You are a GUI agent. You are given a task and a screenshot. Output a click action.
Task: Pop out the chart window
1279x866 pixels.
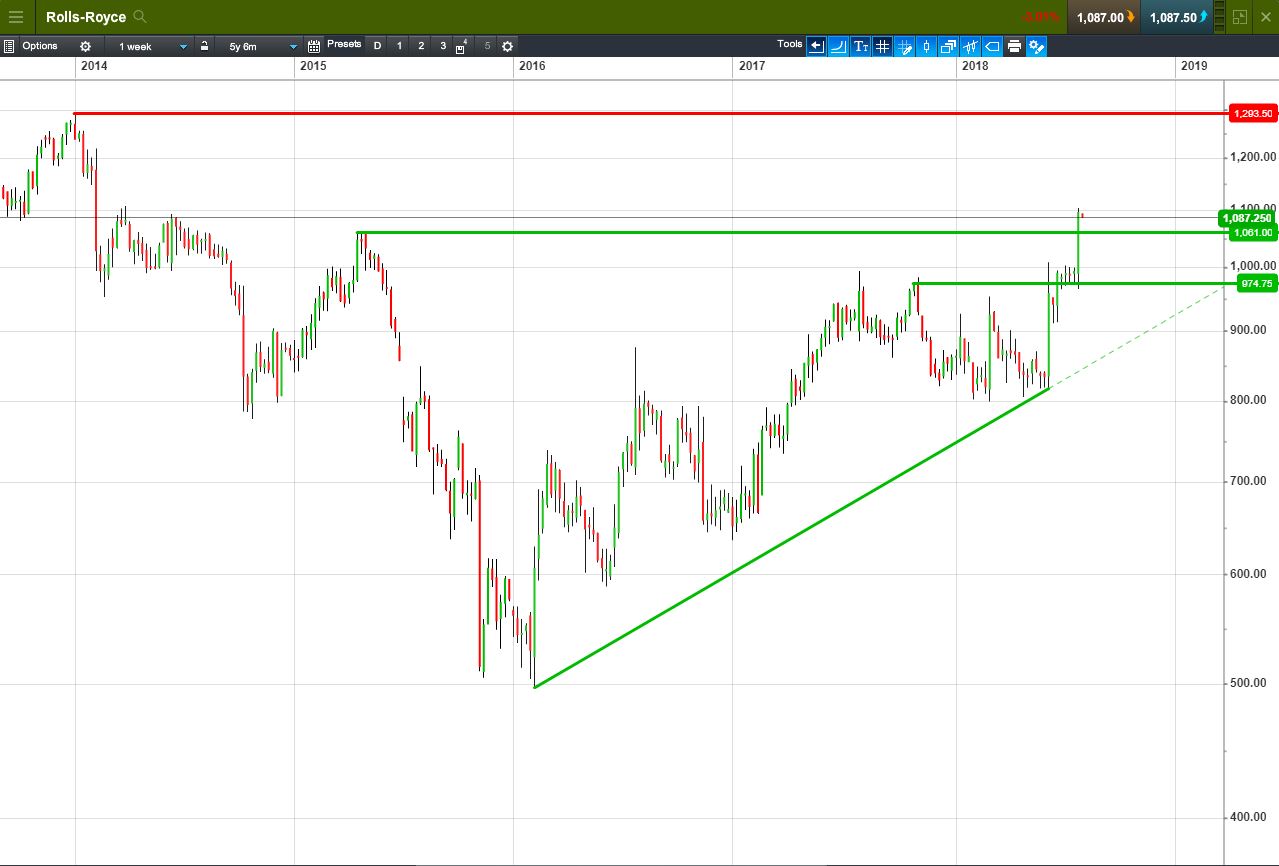[x=1240, y=17]
